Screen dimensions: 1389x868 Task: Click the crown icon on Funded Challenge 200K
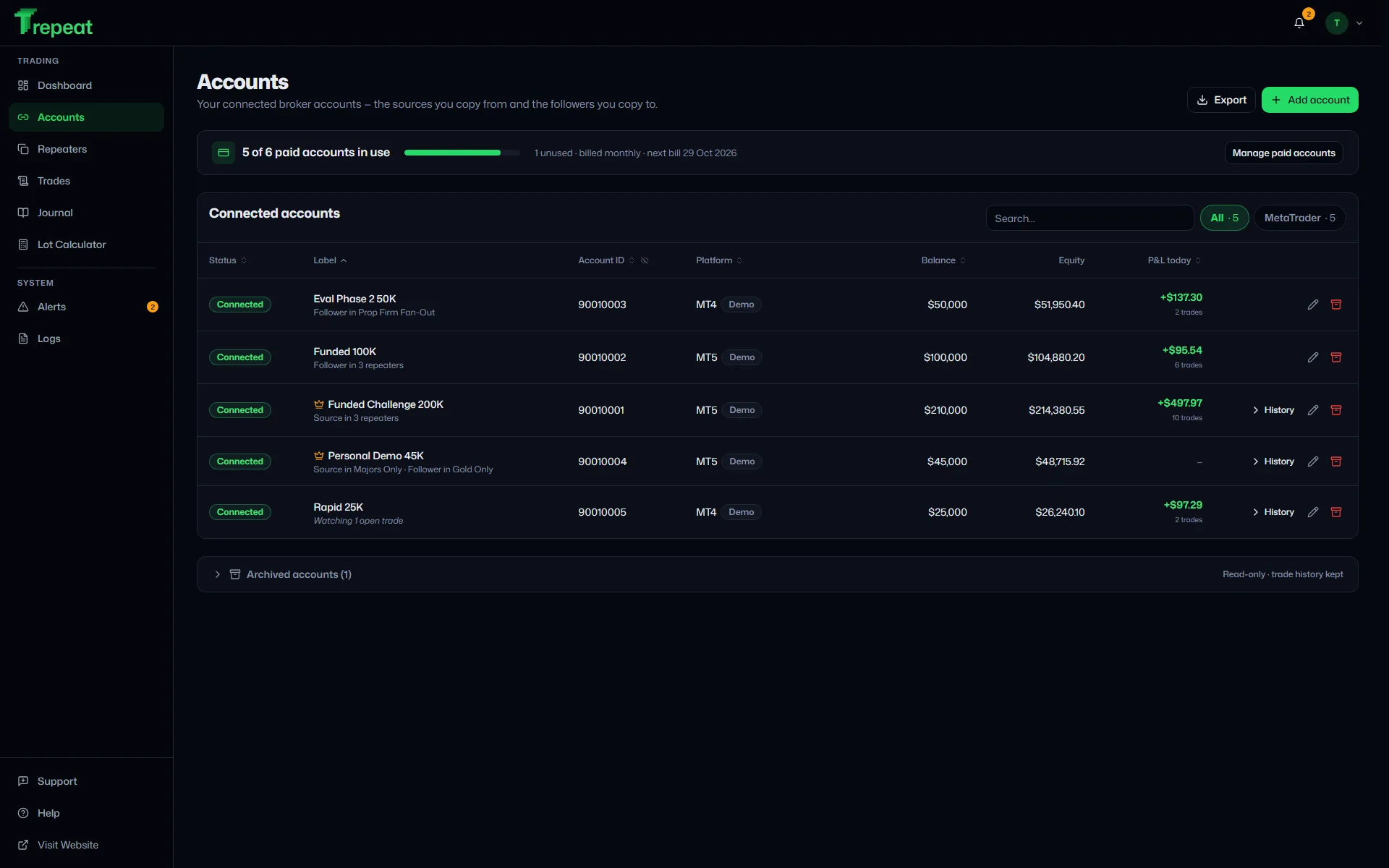point(318,404)
